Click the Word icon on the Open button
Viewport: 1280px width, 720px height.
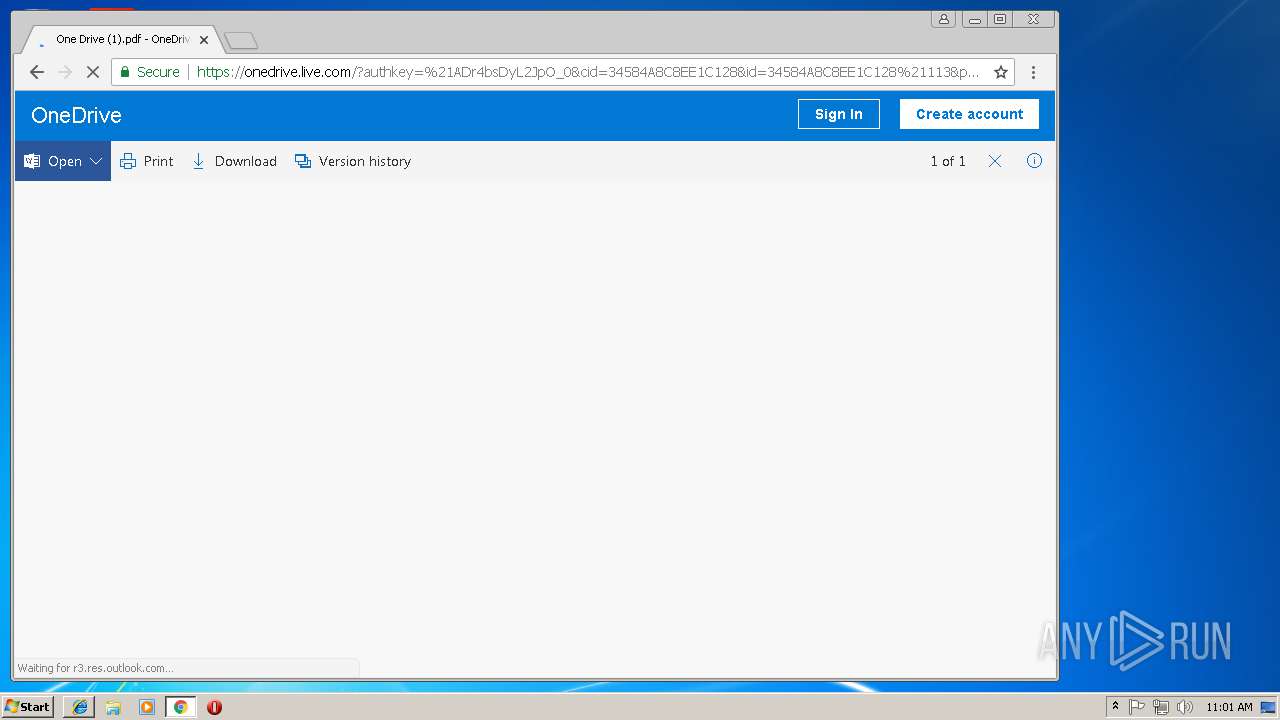pos(32,161)
